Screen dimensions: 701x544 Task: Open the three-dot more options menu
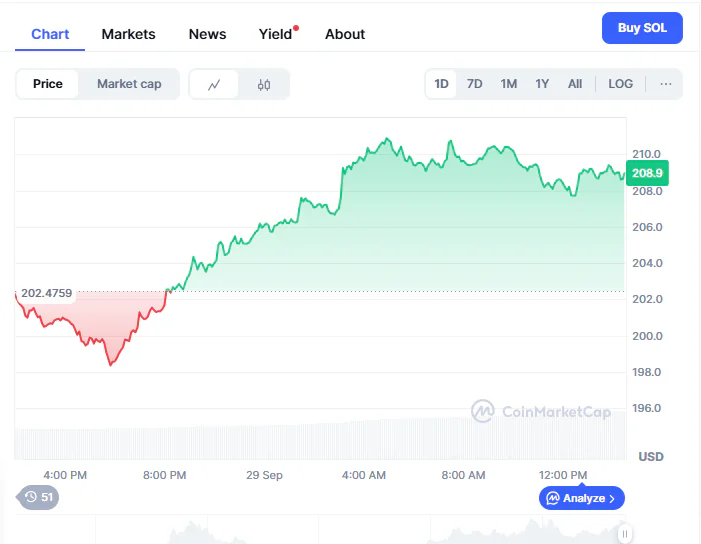[666, 84]
